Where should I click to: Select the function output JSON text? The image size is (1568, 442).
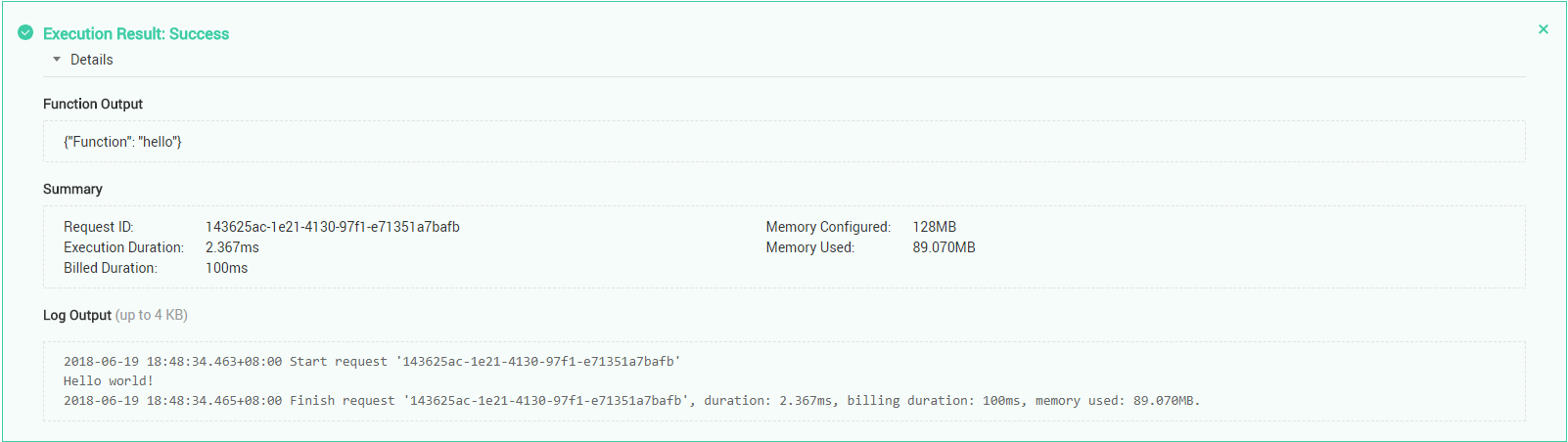pos(122,142)
